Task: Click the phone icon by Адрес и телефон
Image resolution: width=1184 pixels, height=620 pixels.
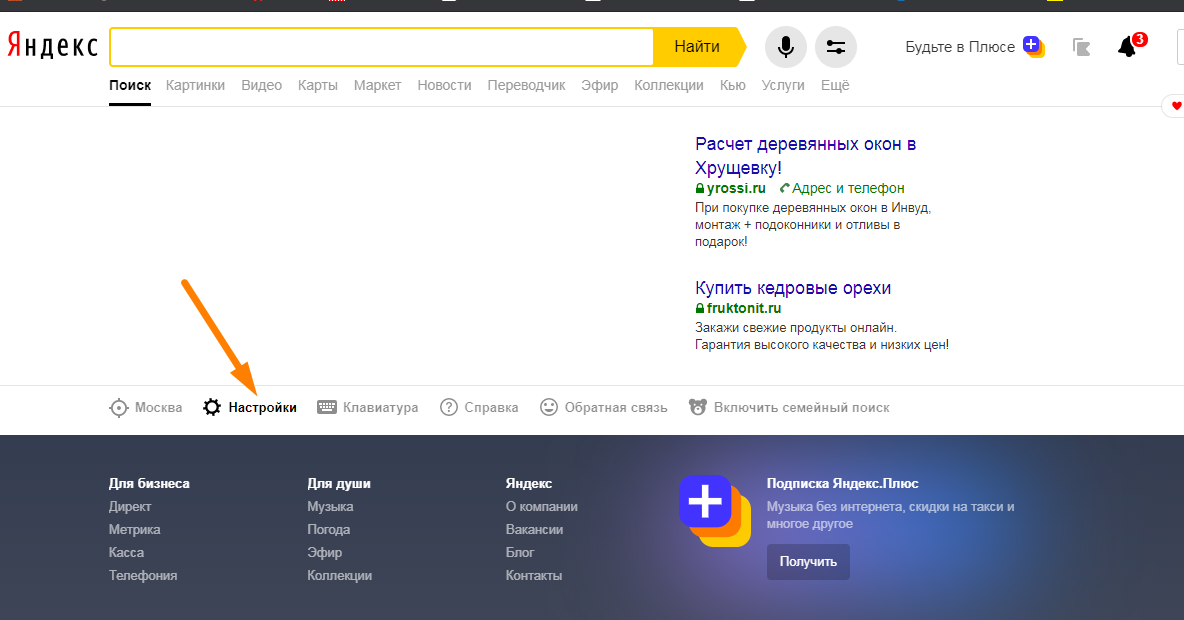Action: (x=785, y=188)
